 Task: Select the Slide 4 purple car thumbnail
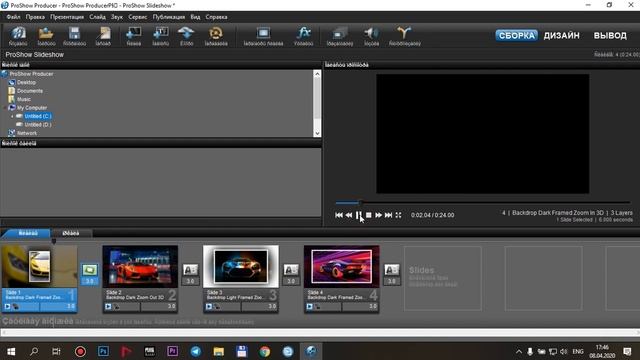342,267
